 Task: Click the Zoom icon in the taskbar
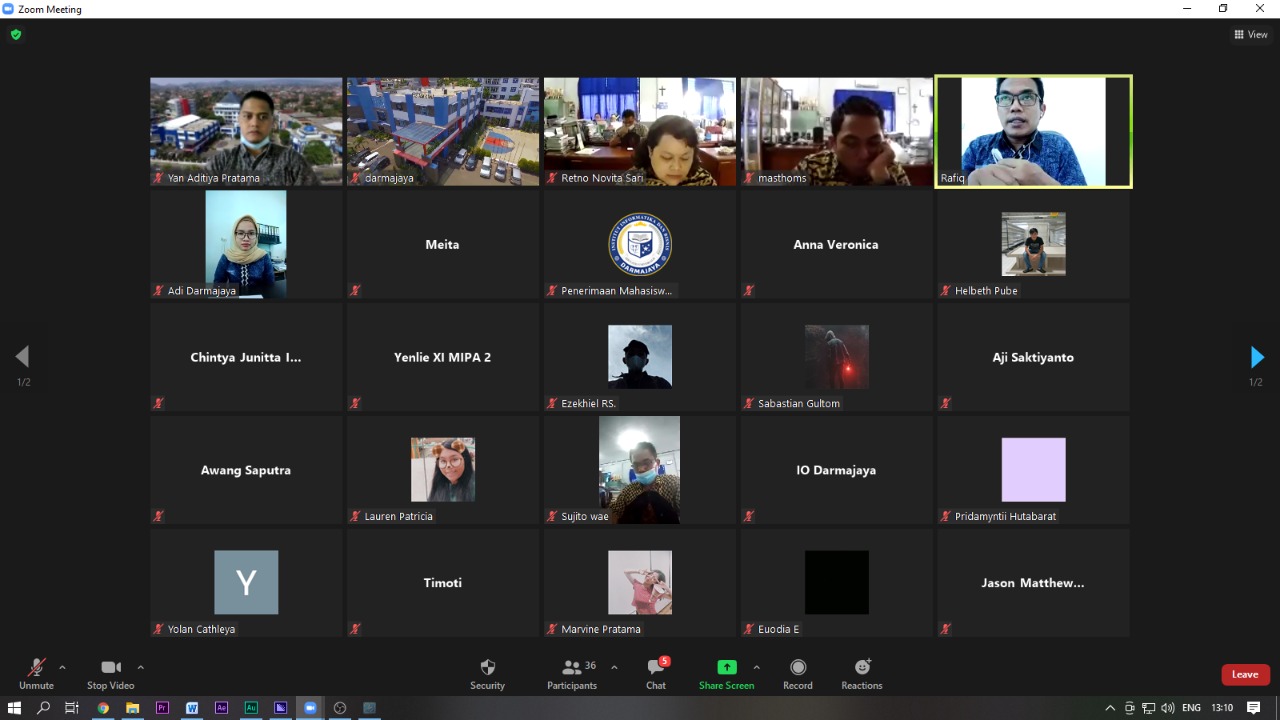[x=310, y=708]
